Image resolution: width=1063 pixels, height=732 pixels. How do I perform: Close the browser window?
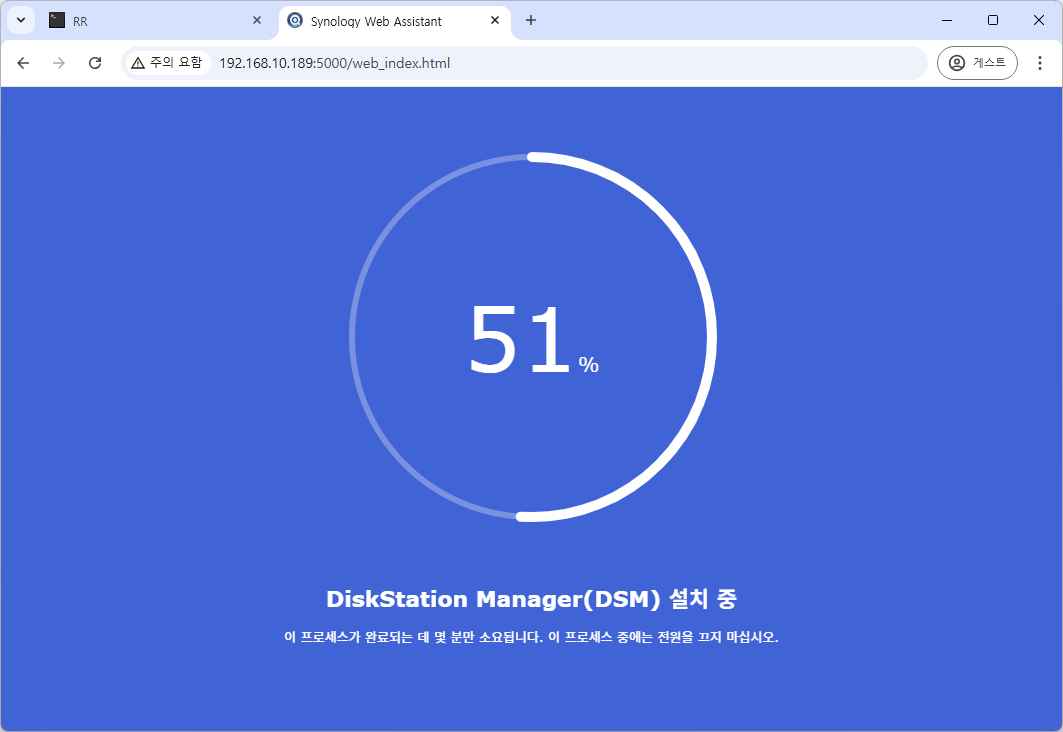[x=1039, y=20]
